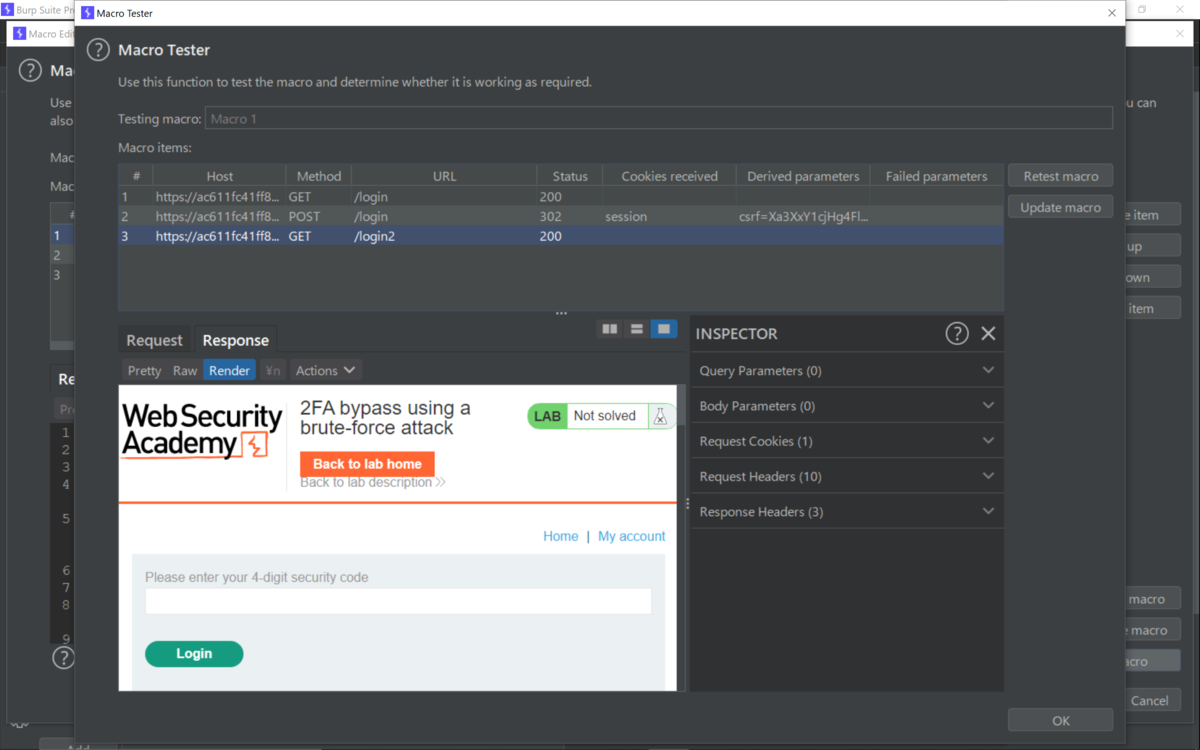
Task: Select the Pretty view tab
Action: (144, 370)
